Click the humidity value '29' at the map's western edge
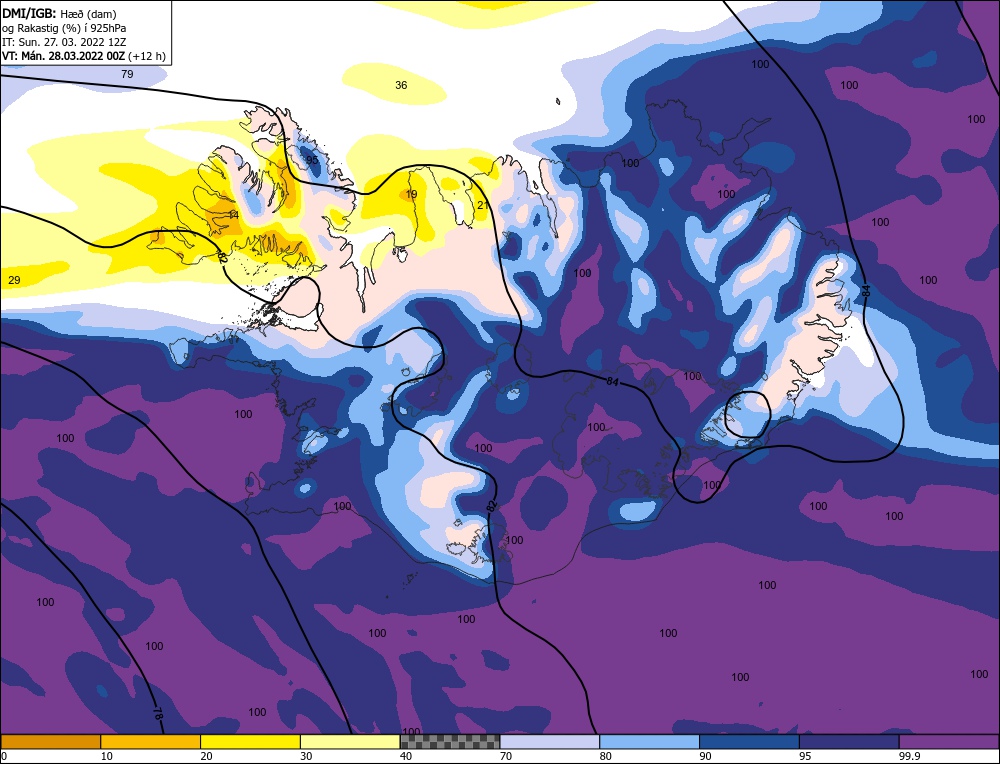 pos(14,280)
